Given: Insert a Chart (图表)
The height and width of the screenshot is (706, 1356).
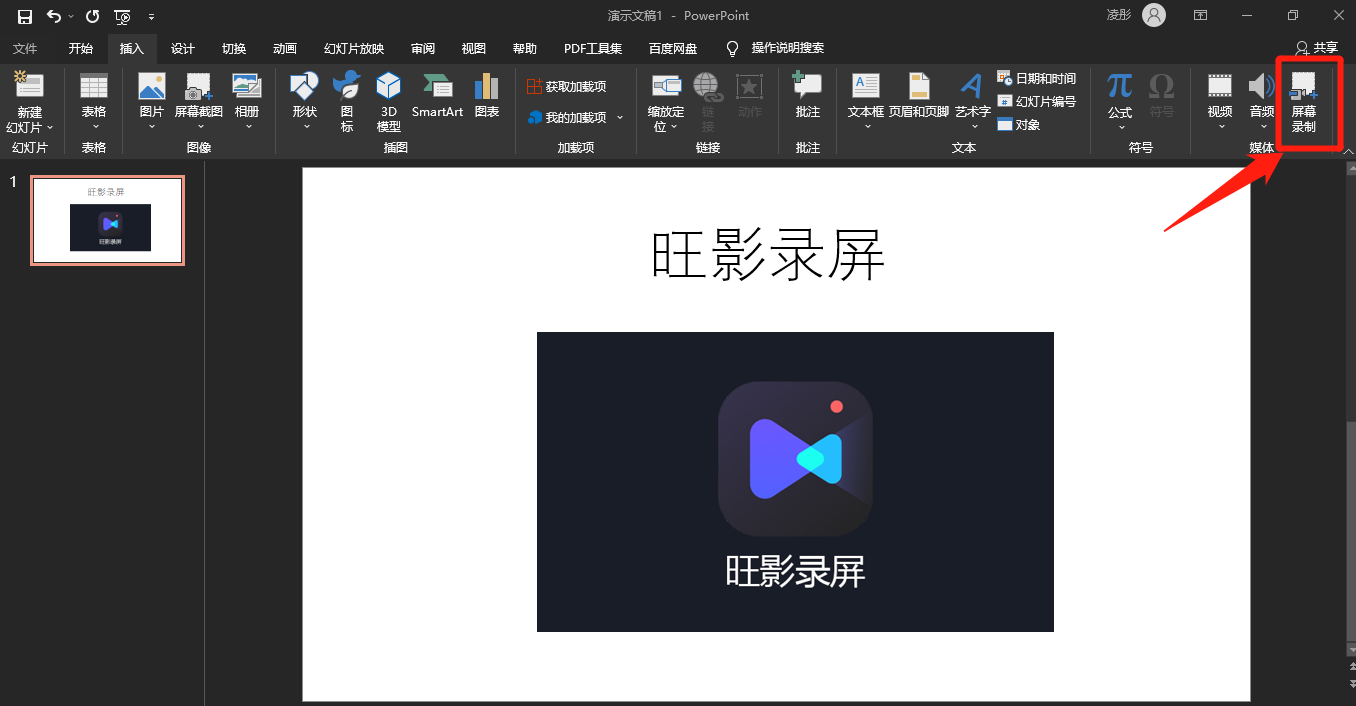Looking at the screenshot, I should coord(487,96).
